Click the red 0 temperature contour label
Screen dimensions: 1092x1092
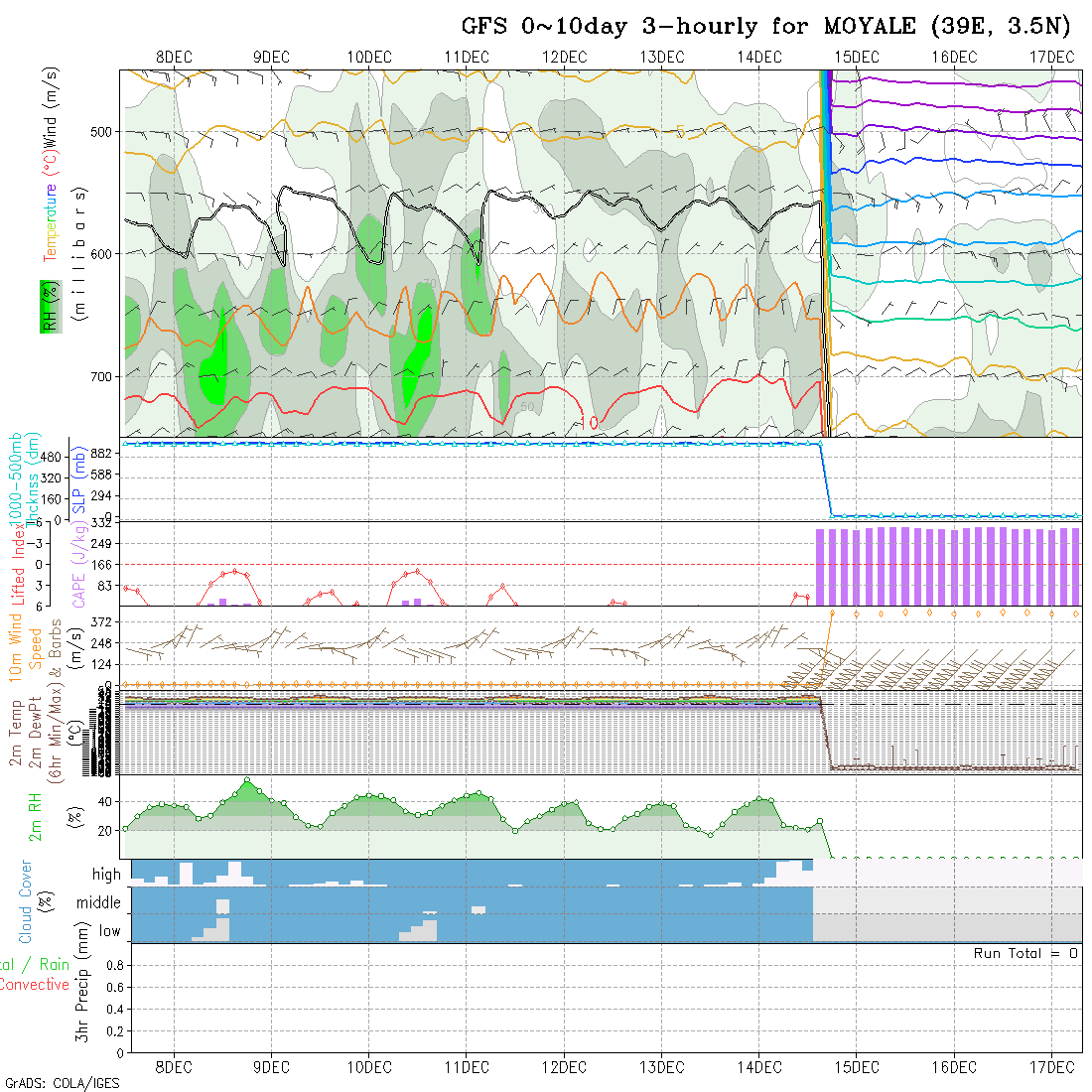tap(593, 422)
